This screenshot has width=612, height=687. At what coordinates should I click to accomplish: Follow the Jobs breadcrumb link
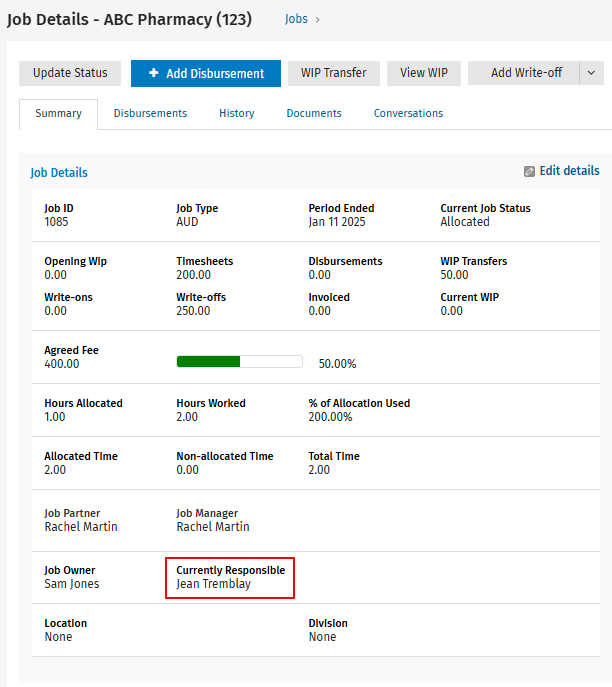click(296, 19)
